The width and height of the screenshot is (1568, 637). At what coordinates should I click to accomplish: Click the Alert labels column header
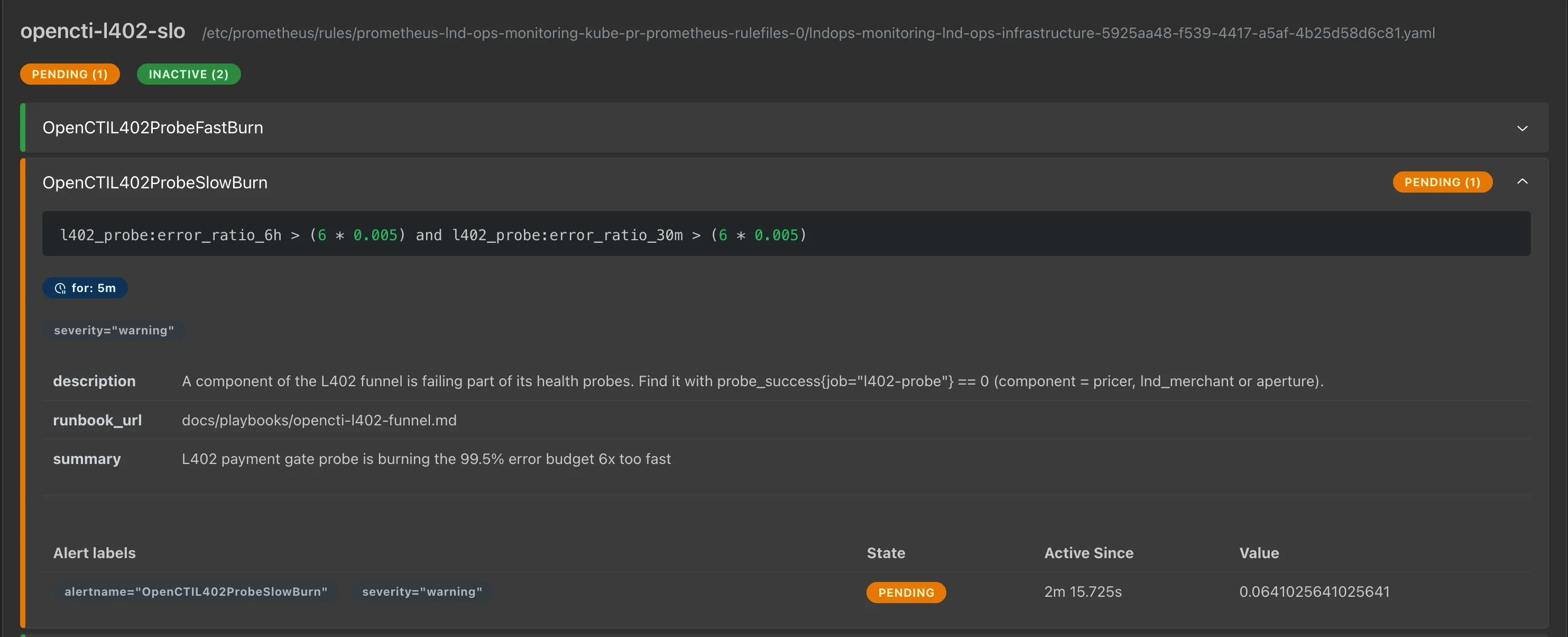pos(94,553)
